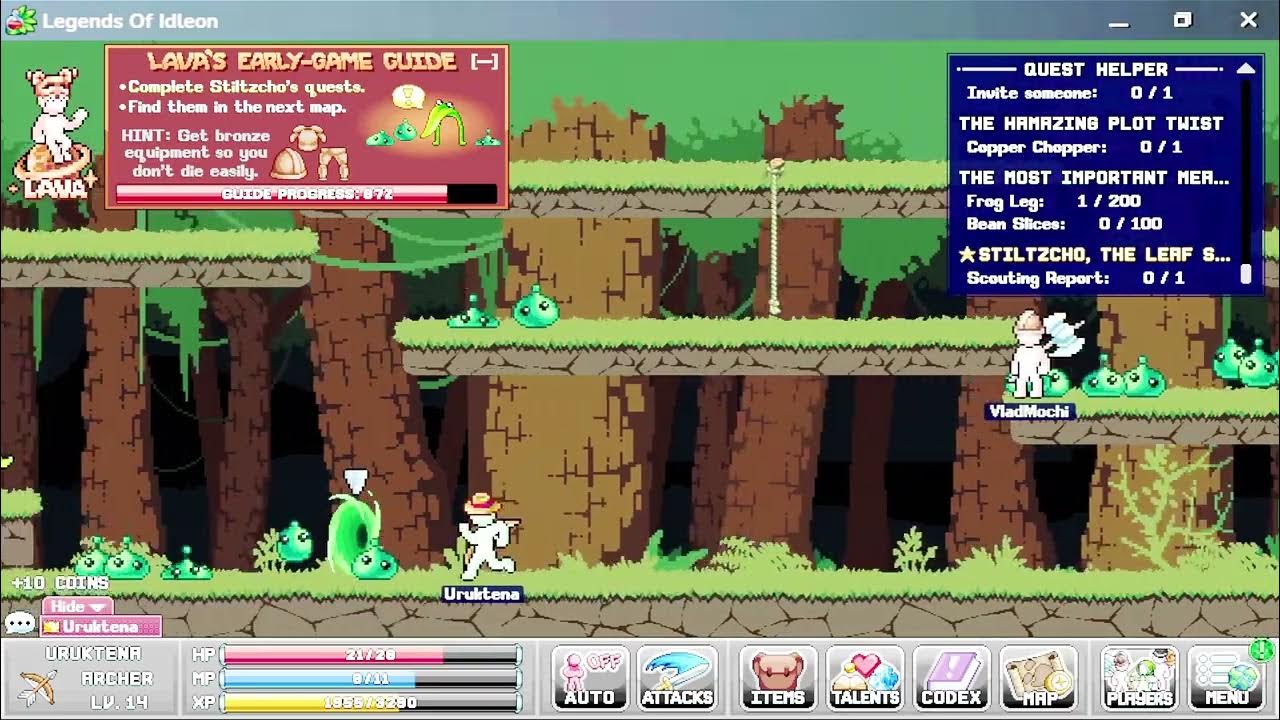The width and height of the screenshot is (1280, 720).
Task: Open the chat speech bubble icon
Action: click(x=20, y=624)
